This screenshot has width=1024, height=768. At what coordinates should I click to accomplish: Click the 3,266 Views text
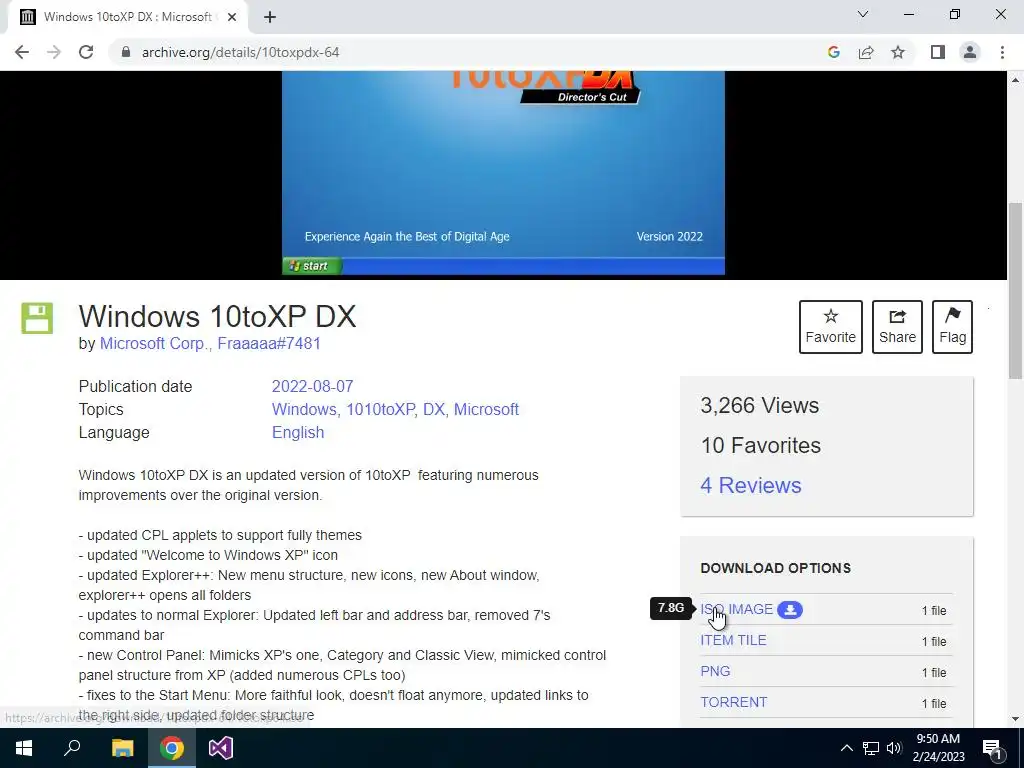760,406
